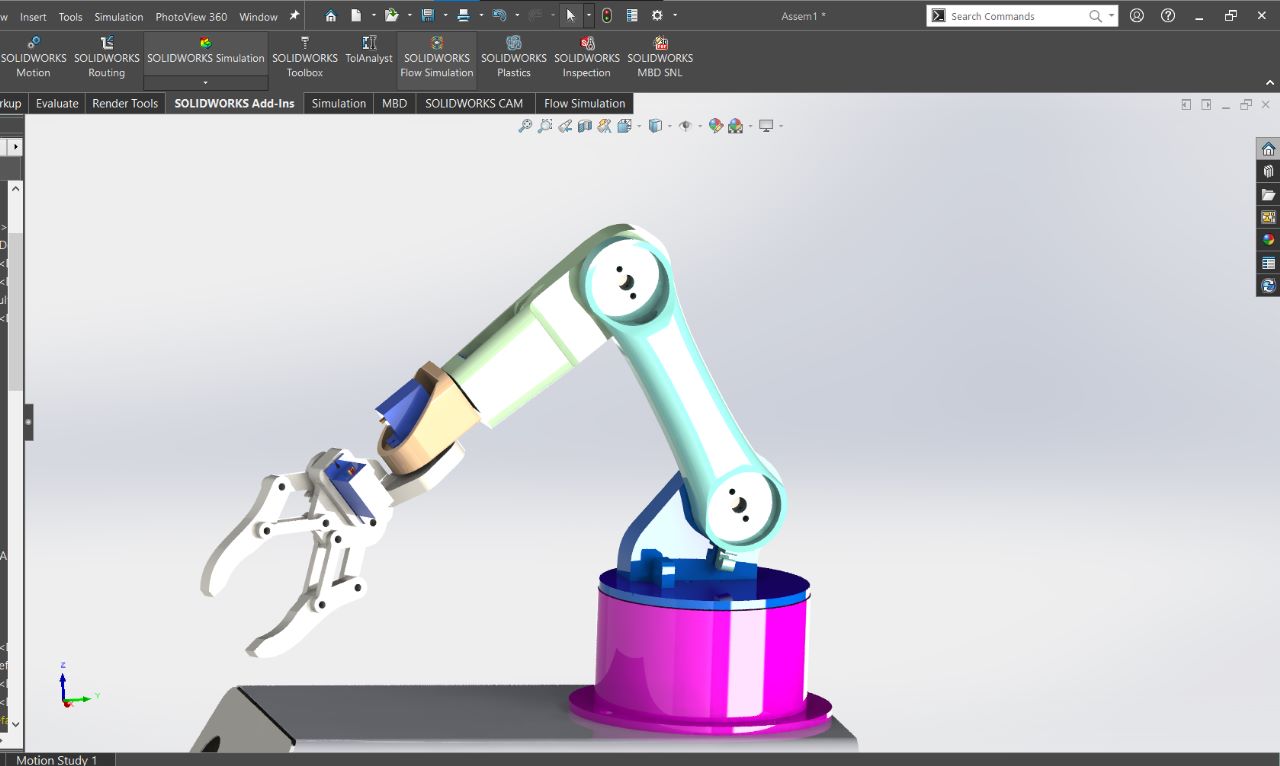Toggle the SOLIDWORKS Simulation add-in

(206, 52)
